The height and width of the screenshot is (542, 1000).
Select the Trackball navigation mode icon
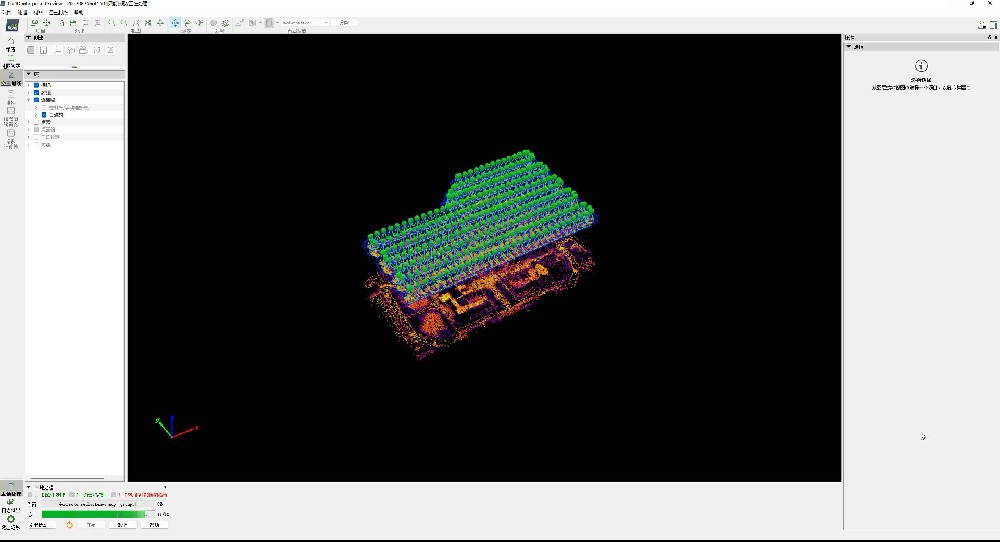tap(187, 23)
